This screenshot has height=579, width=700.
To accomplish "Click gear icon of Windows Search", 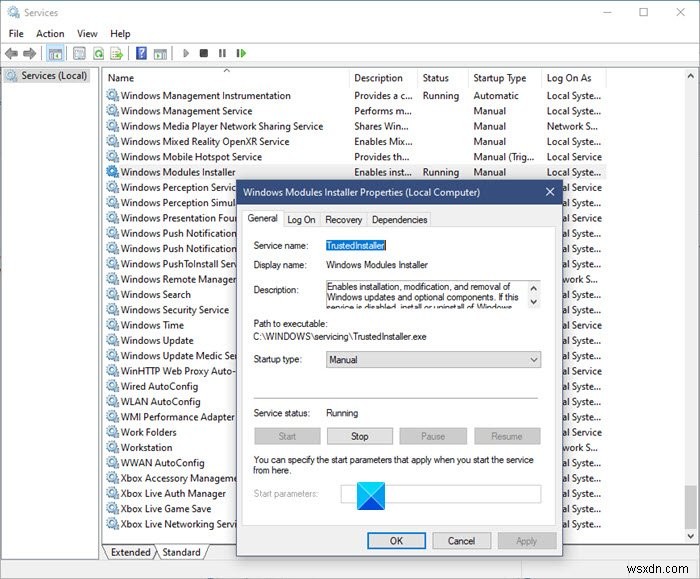I will (x=112, y=294).
